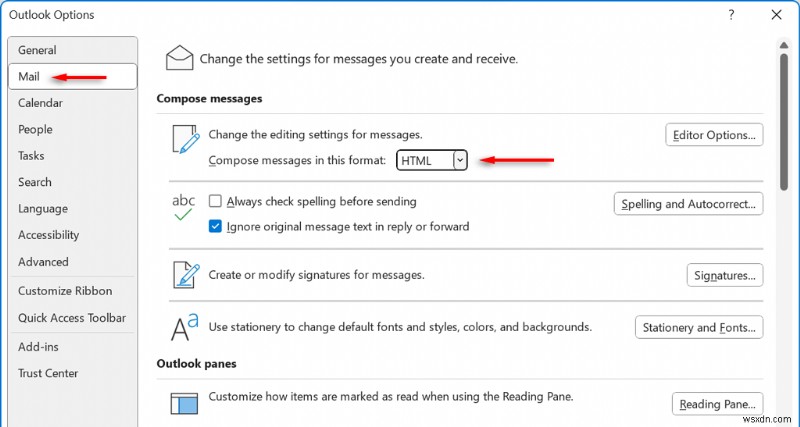Open the Trust Center category

[72, 373]
